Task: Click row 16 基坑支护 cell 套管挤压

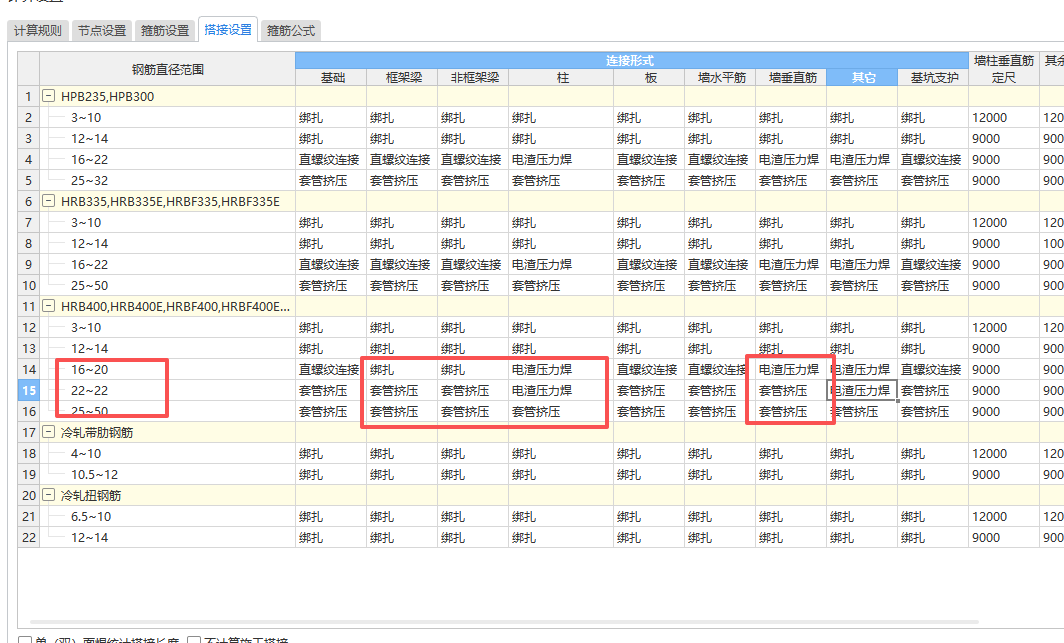Action: pos(933,412)
